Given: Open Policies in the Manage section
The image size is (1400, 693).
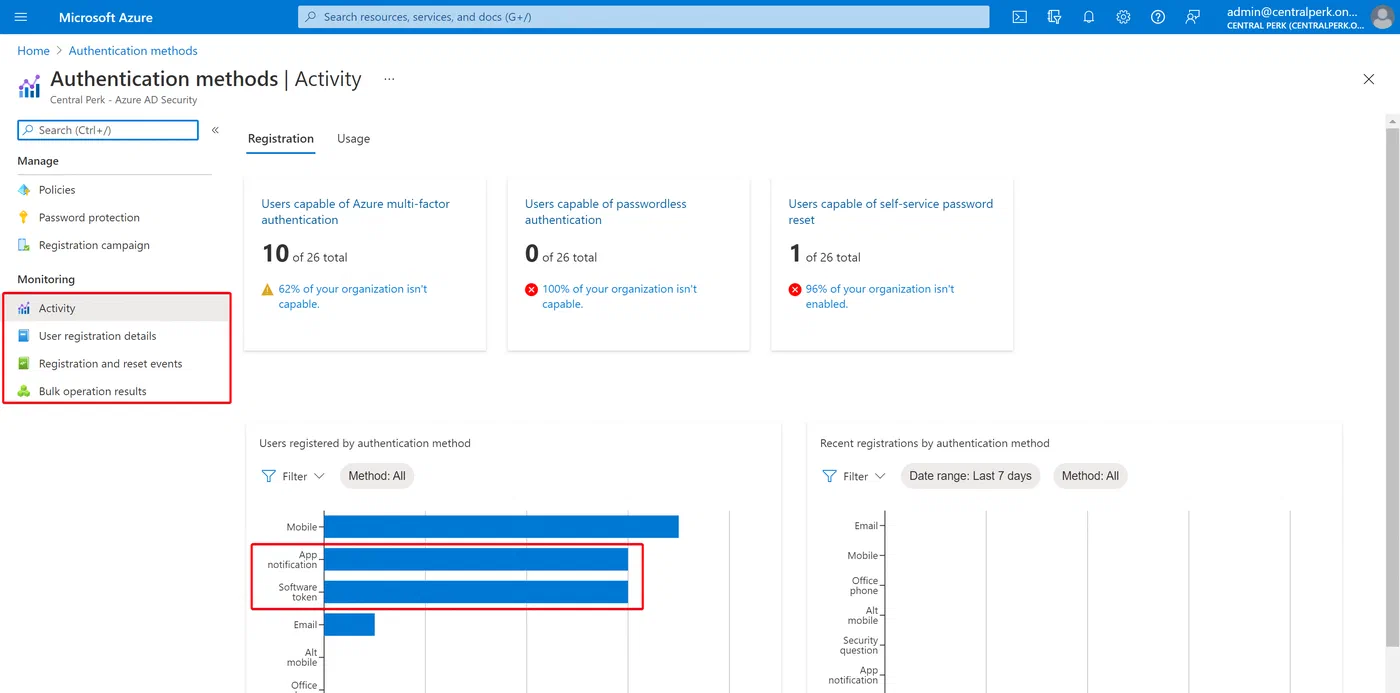Looking at the screenshot, I should click(57, 190).
